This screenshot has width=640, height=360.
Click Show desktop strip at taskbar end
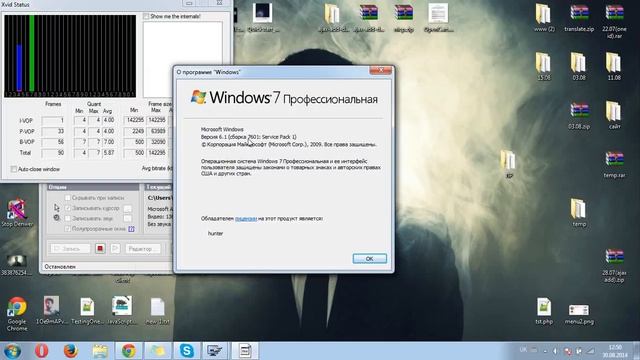point(637,351)
